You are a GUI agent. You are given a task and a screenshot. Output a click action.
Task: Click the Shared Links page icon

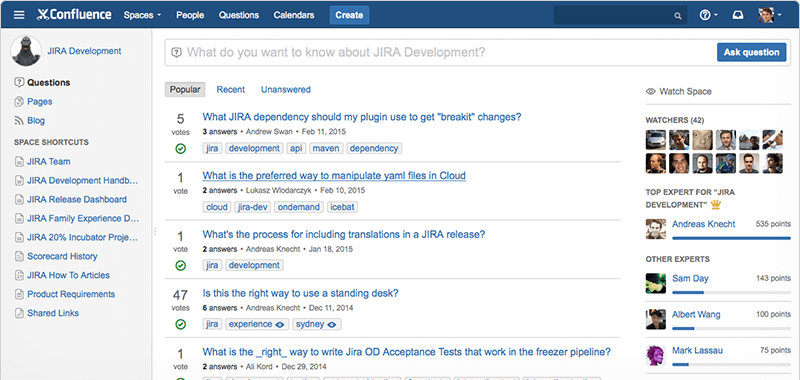(x=19, y=313)
